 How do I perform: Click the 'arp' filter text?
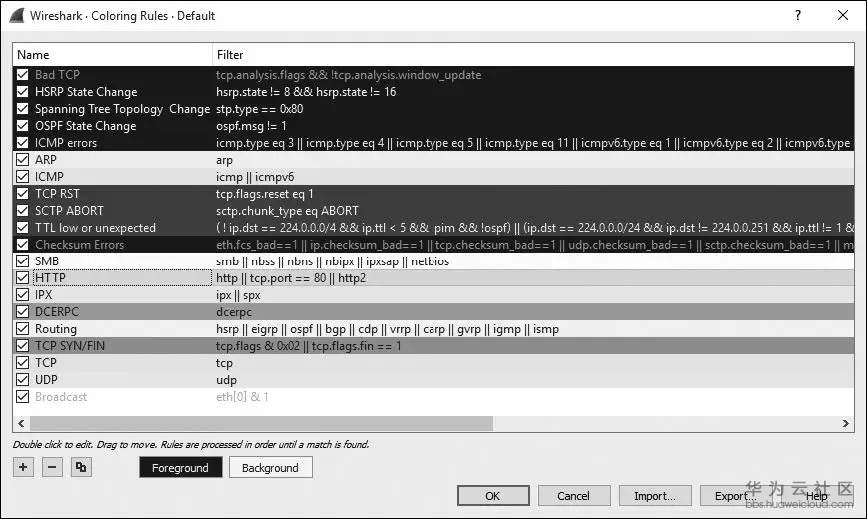(x=224, y=160)
